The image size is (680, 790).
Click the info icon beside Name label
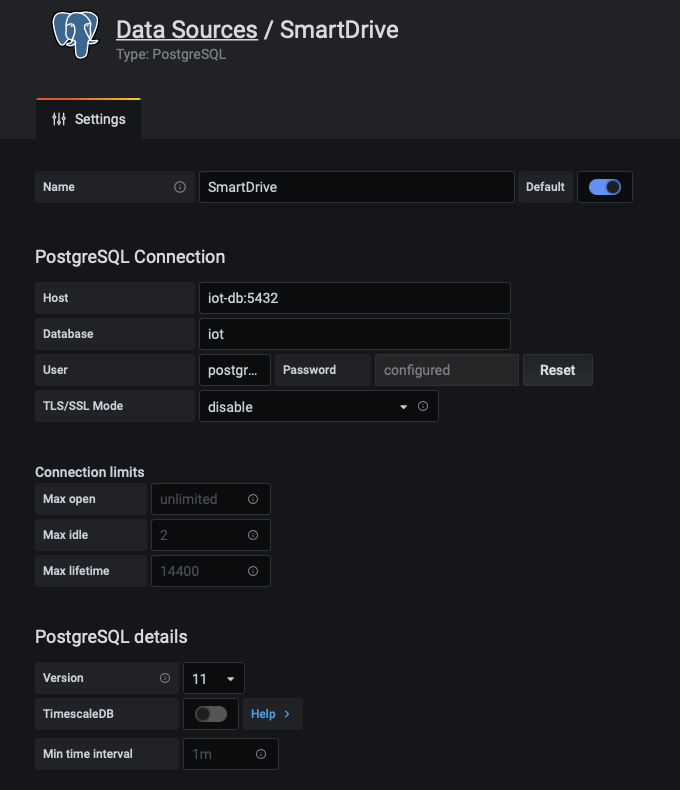tap(180, 187)
